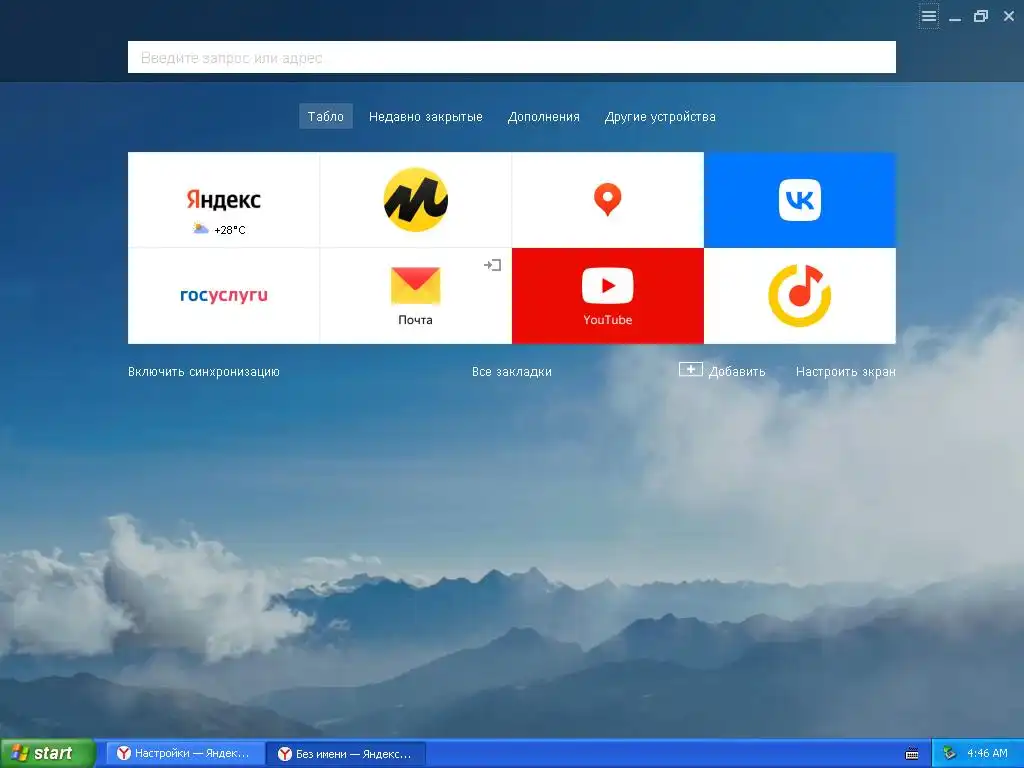Click the 4:46 AM clock
1024x768 pixels.
pos(987,754)
